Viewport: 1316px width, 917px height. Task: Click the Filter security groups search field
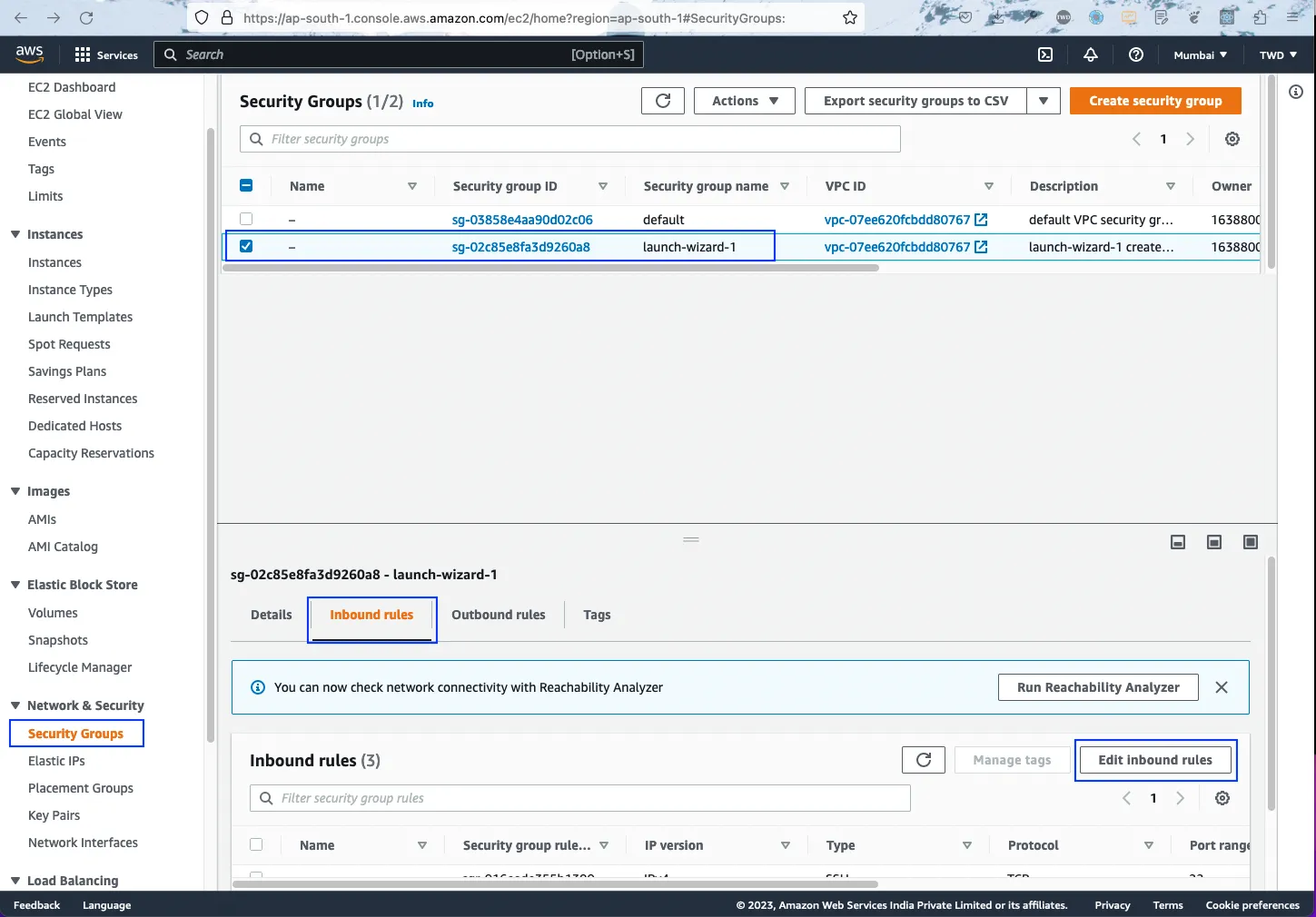[570, 139]
